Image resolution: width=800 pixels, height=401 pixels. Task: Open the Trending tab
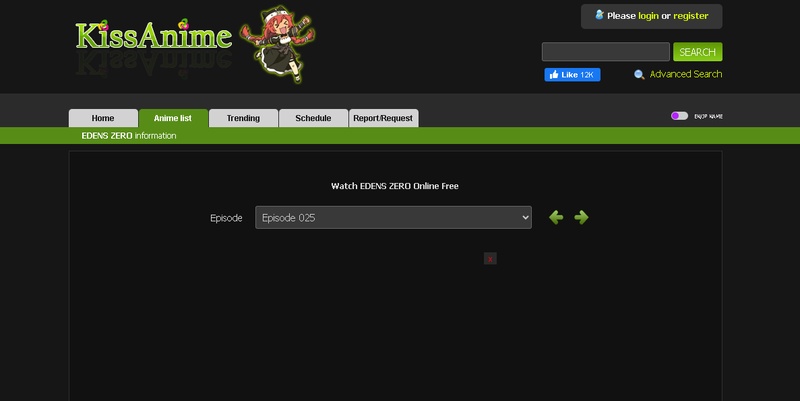point(243,118)
